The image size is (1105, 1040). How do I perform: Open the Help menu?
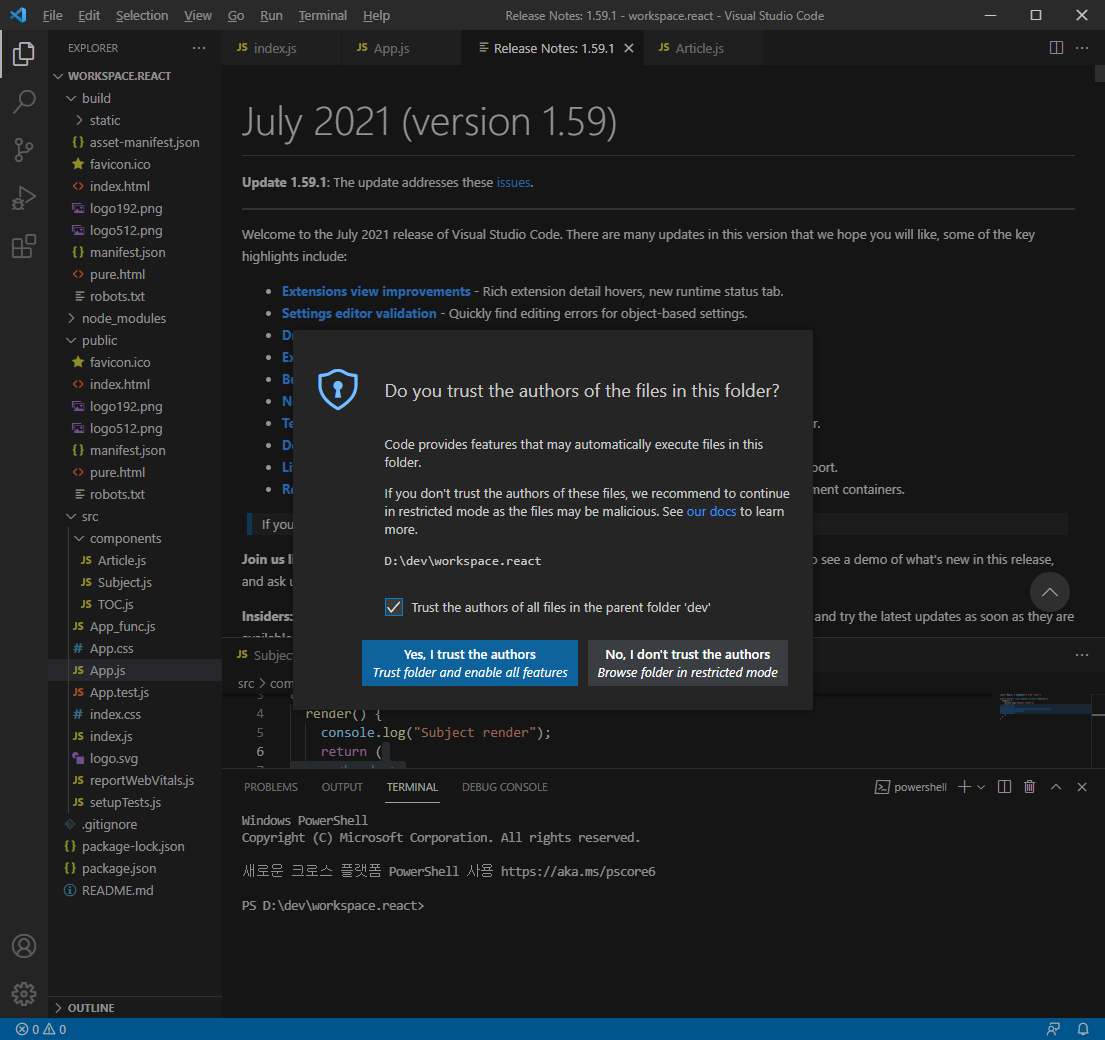(x=376, y=16)
